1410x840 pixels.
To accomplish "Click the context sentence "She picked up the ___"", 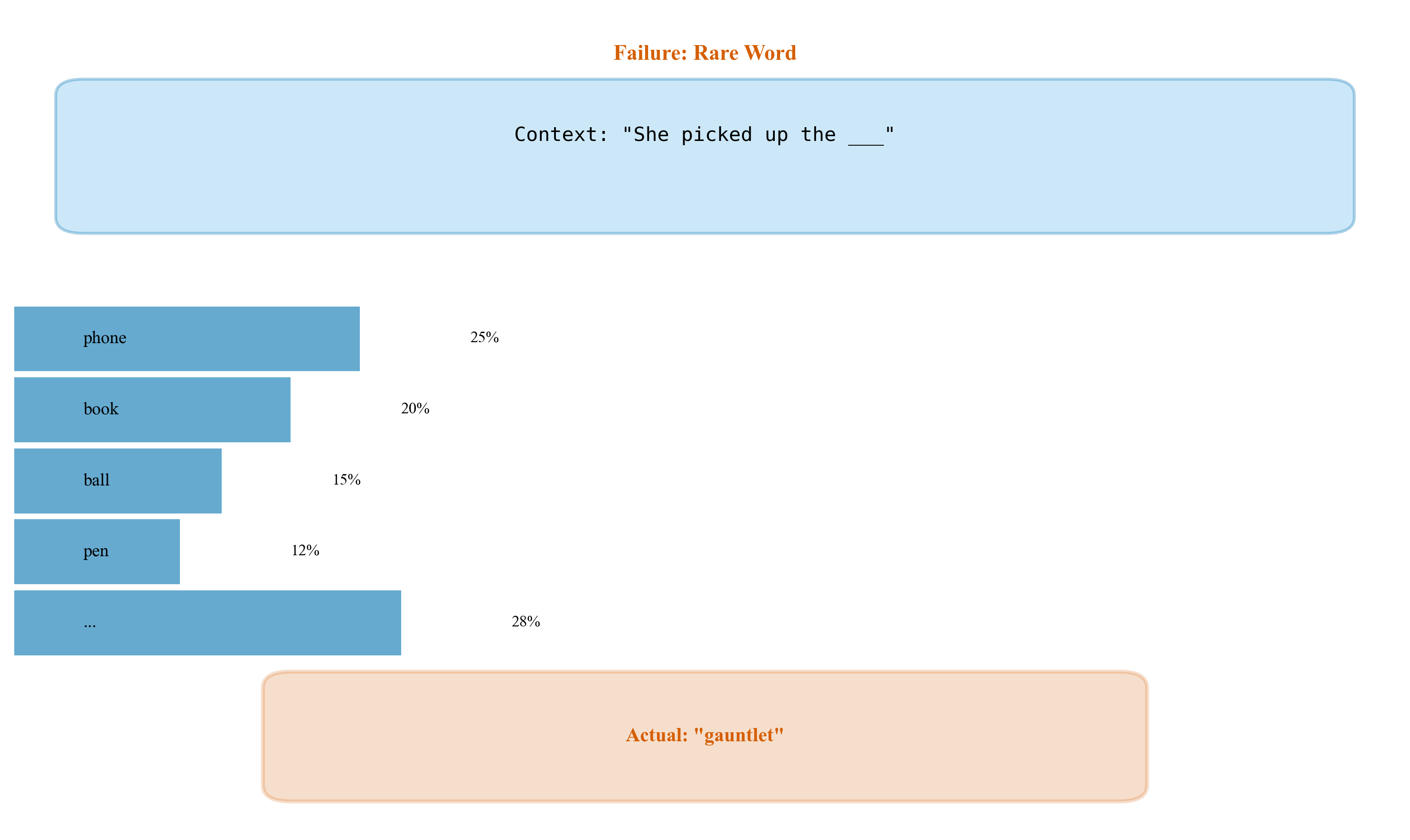I will (x=705, y=135).
